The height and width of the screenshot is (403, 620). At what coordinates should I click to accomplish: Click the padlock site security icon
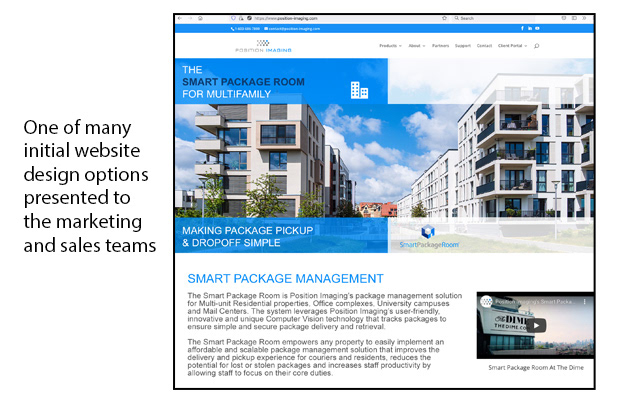tap(241, 18)
